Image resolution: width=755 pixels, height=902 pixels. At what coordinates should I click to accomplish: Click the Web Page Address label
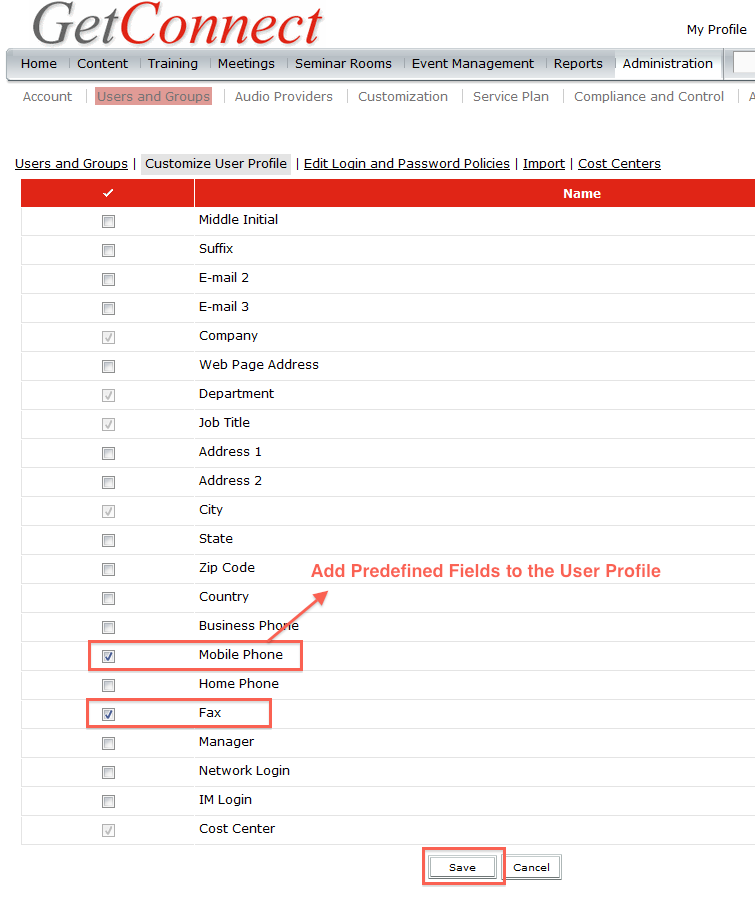point(258,365)
